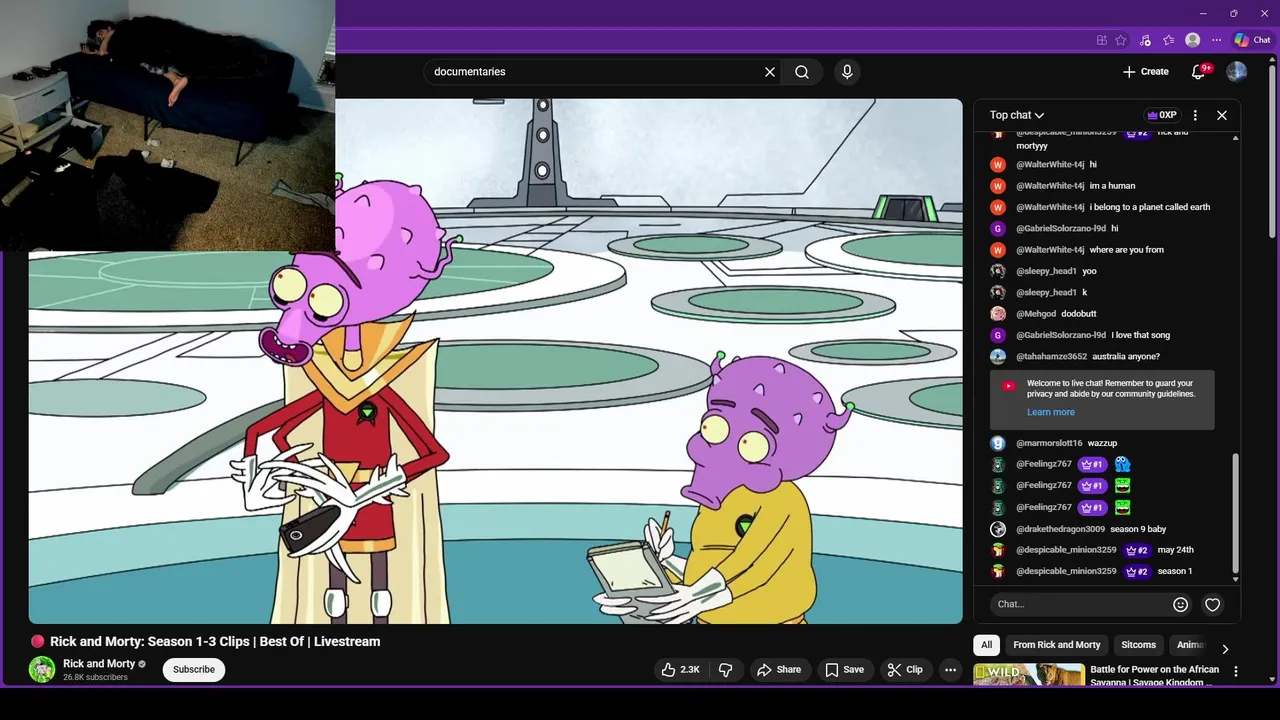Click "dodobutt" chat message
Screen dimensions: 1280x720
point(1079,314)
